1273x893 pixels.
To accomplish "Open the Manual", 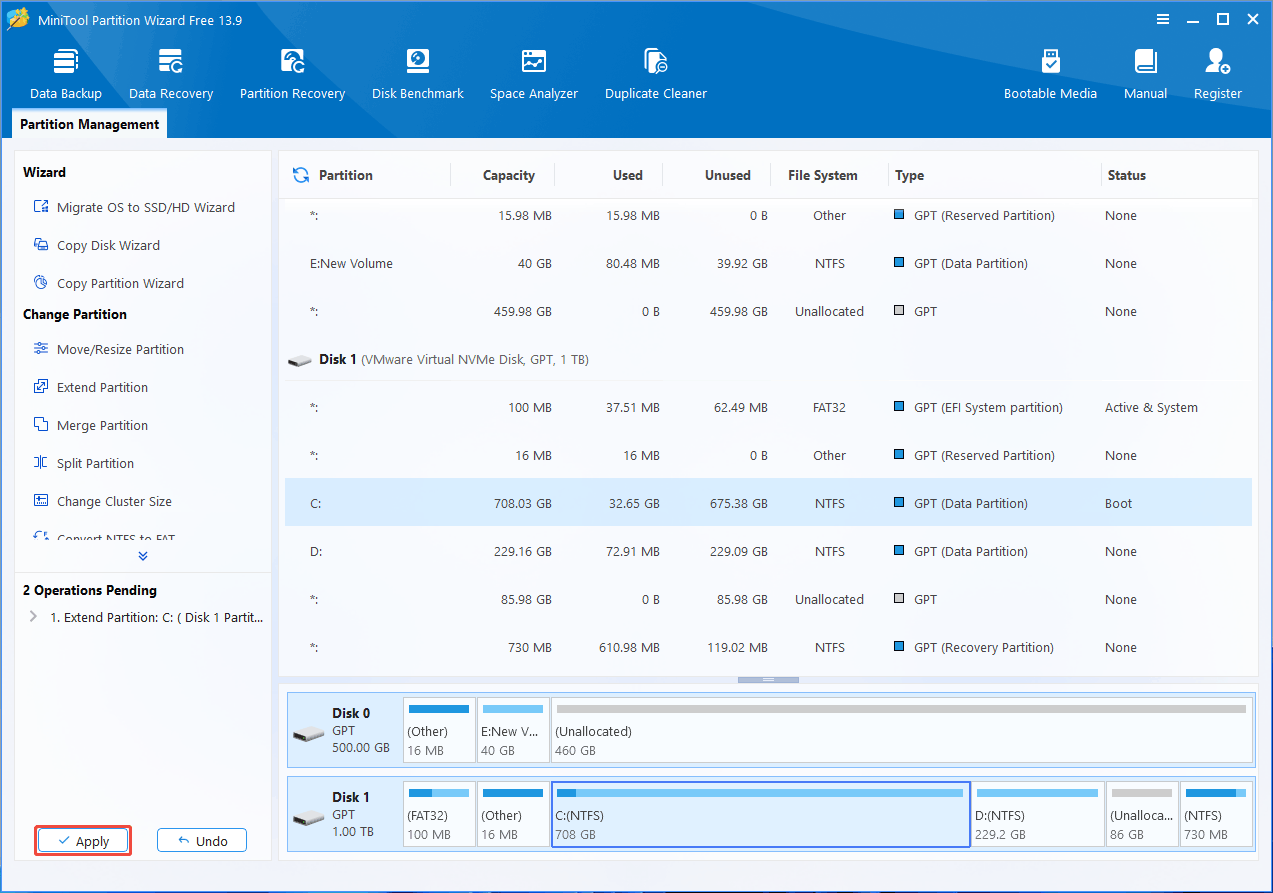I will (1145, 75).
